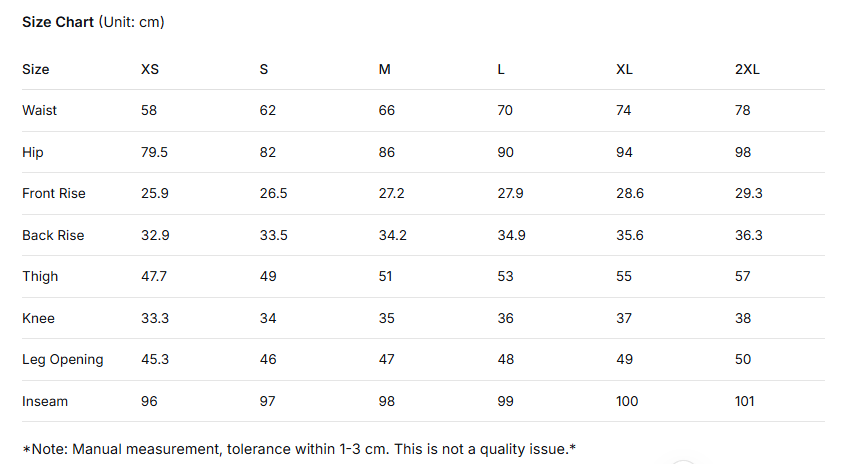Select the M column header
The image size is (844, 464).
click(x=385, y=69)
